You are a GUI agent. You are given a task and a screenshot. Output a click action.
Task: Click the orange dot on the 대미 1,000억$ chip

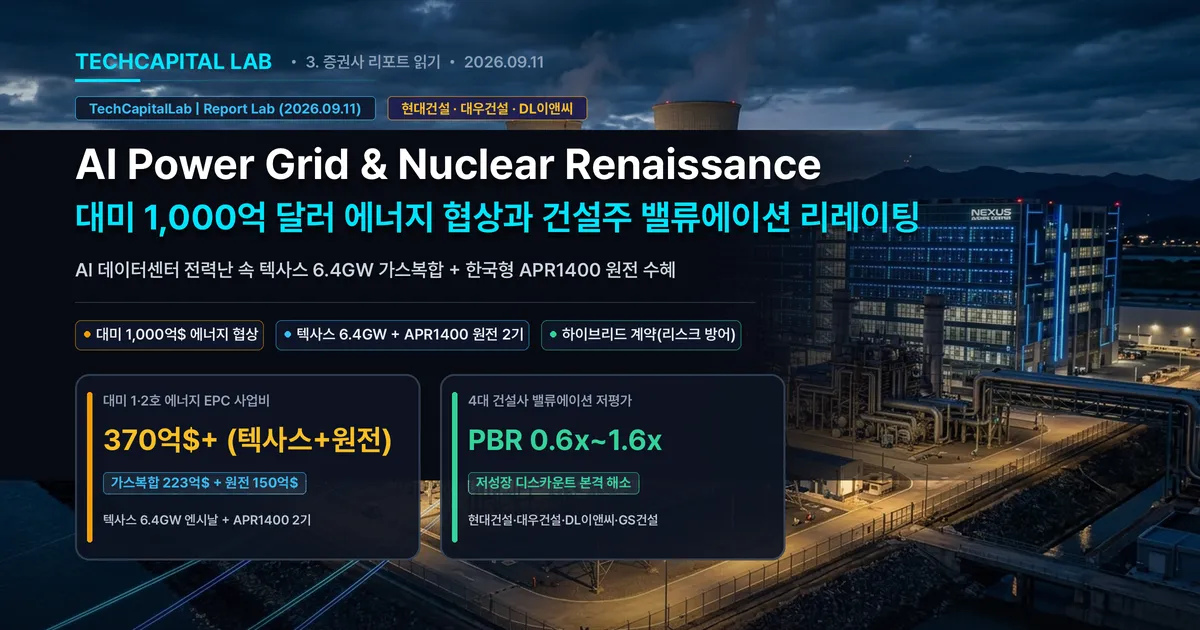coord(87,334)
